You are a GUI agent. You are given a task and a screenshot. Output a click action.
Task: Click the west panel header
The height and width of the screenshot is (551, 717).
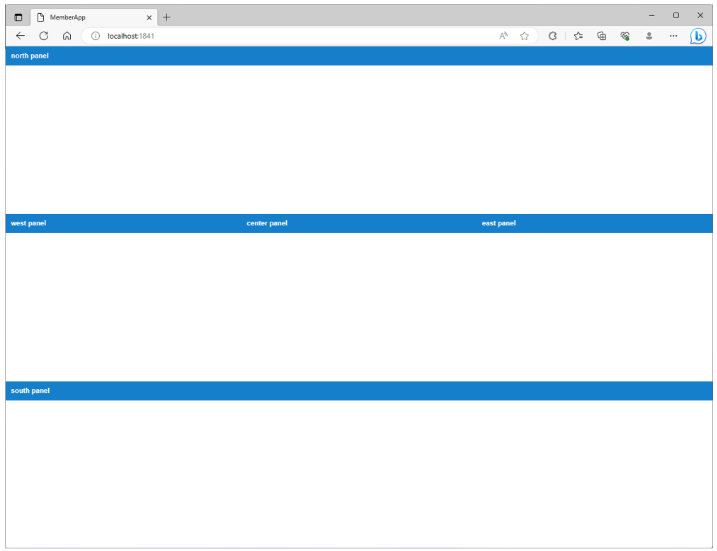click(123, 223)
